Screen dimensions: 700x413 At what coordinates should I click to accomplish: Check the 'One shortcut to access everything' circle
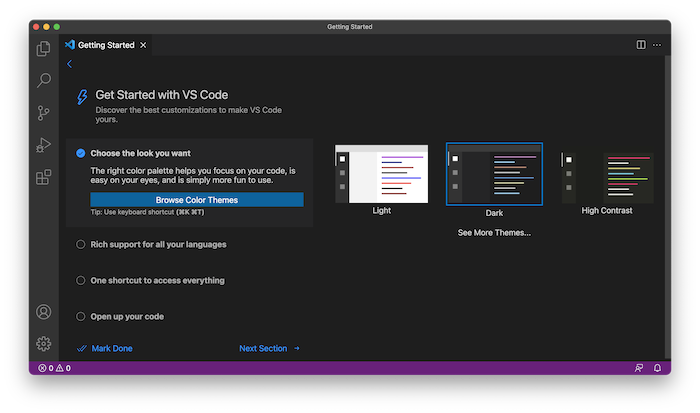(80, 280)
